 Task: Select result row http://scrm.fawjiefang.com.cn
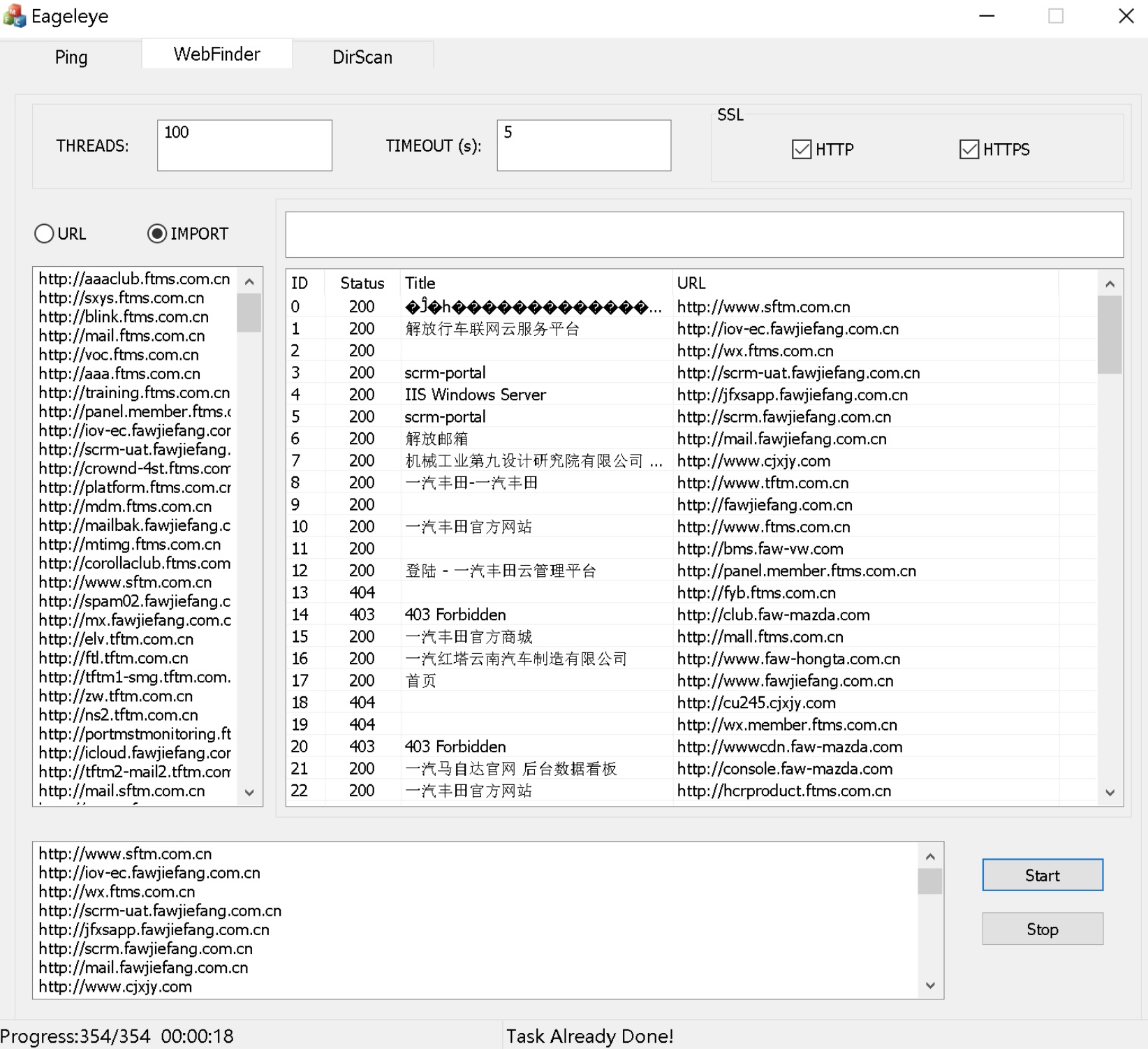(691, 417)
